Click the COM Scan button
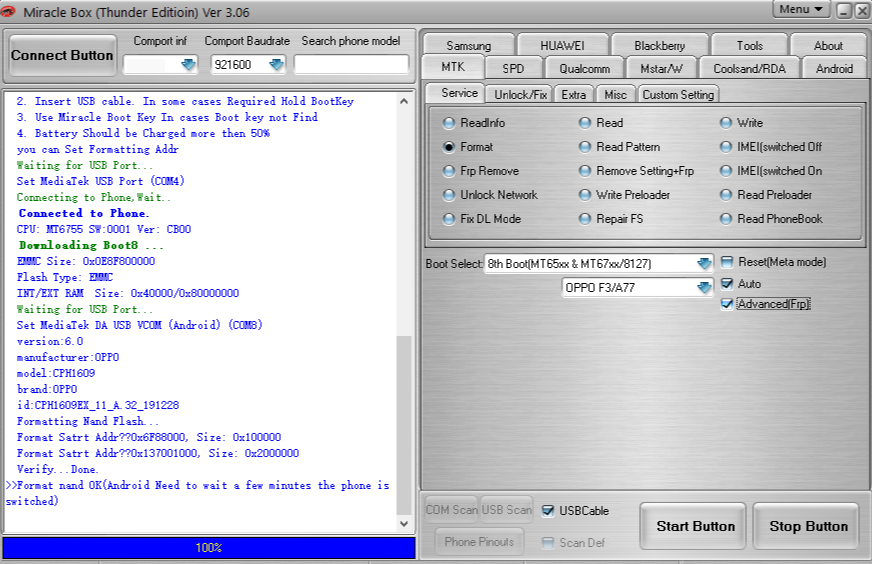Viewport: 872px width, 564px height. 452,509
